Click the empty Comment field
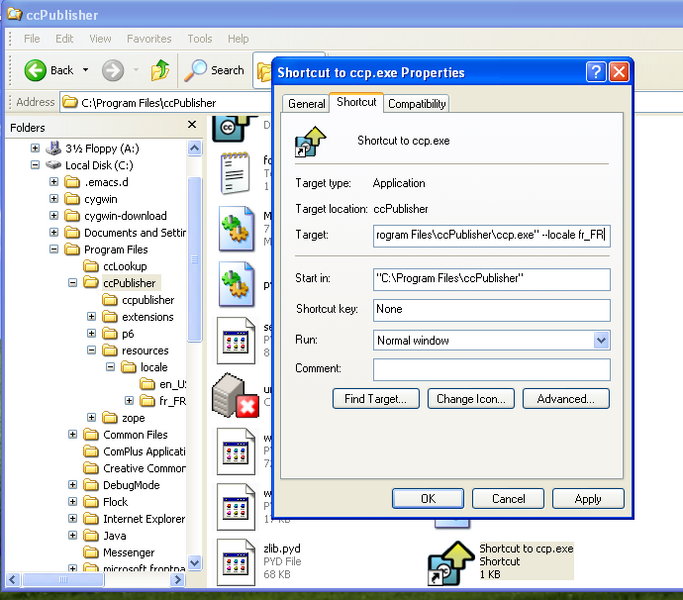The width and height of the screenshot is (683, 600). (491, 369)
